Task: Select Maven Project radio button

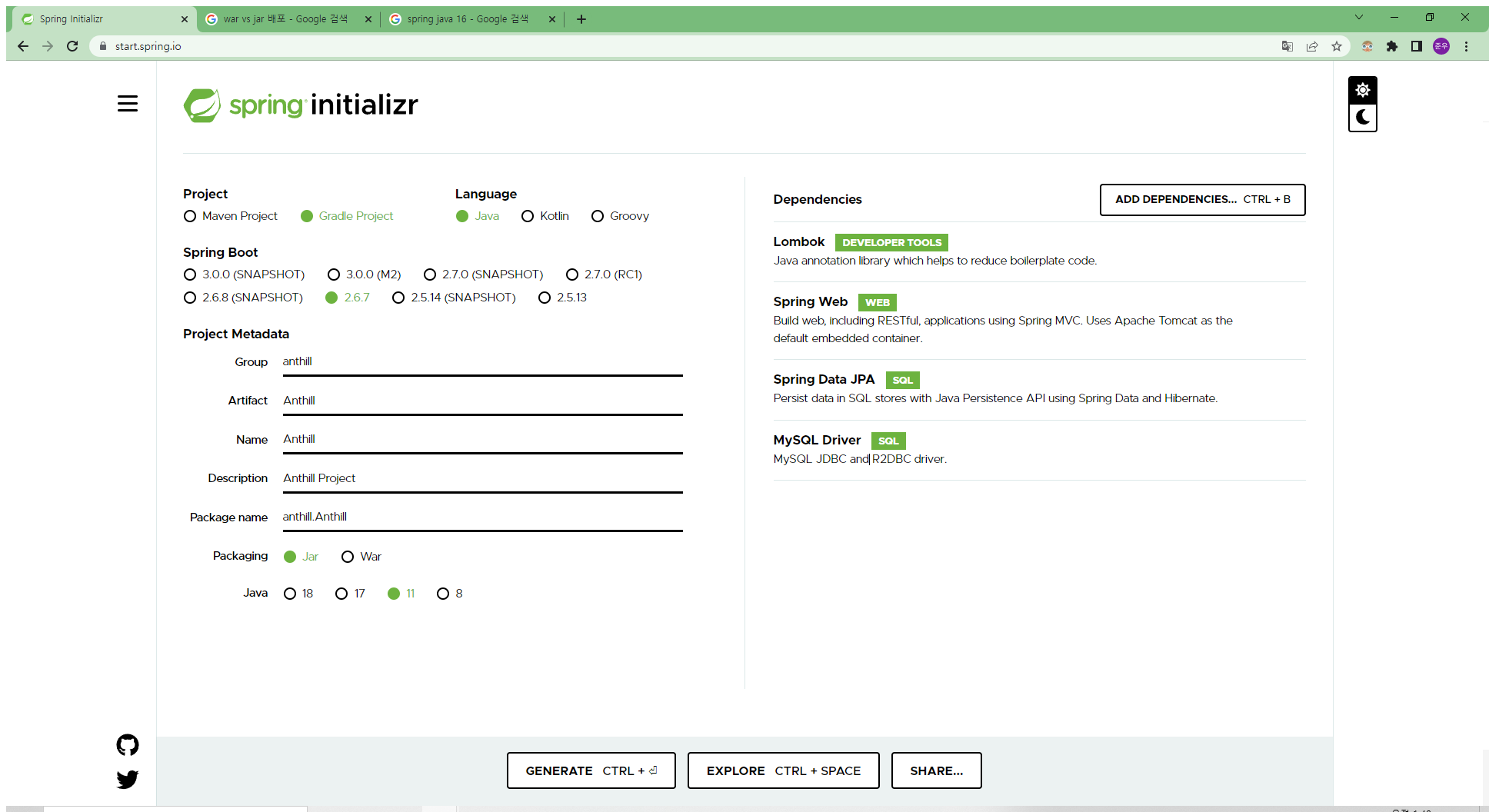Action: coord(231,216)
